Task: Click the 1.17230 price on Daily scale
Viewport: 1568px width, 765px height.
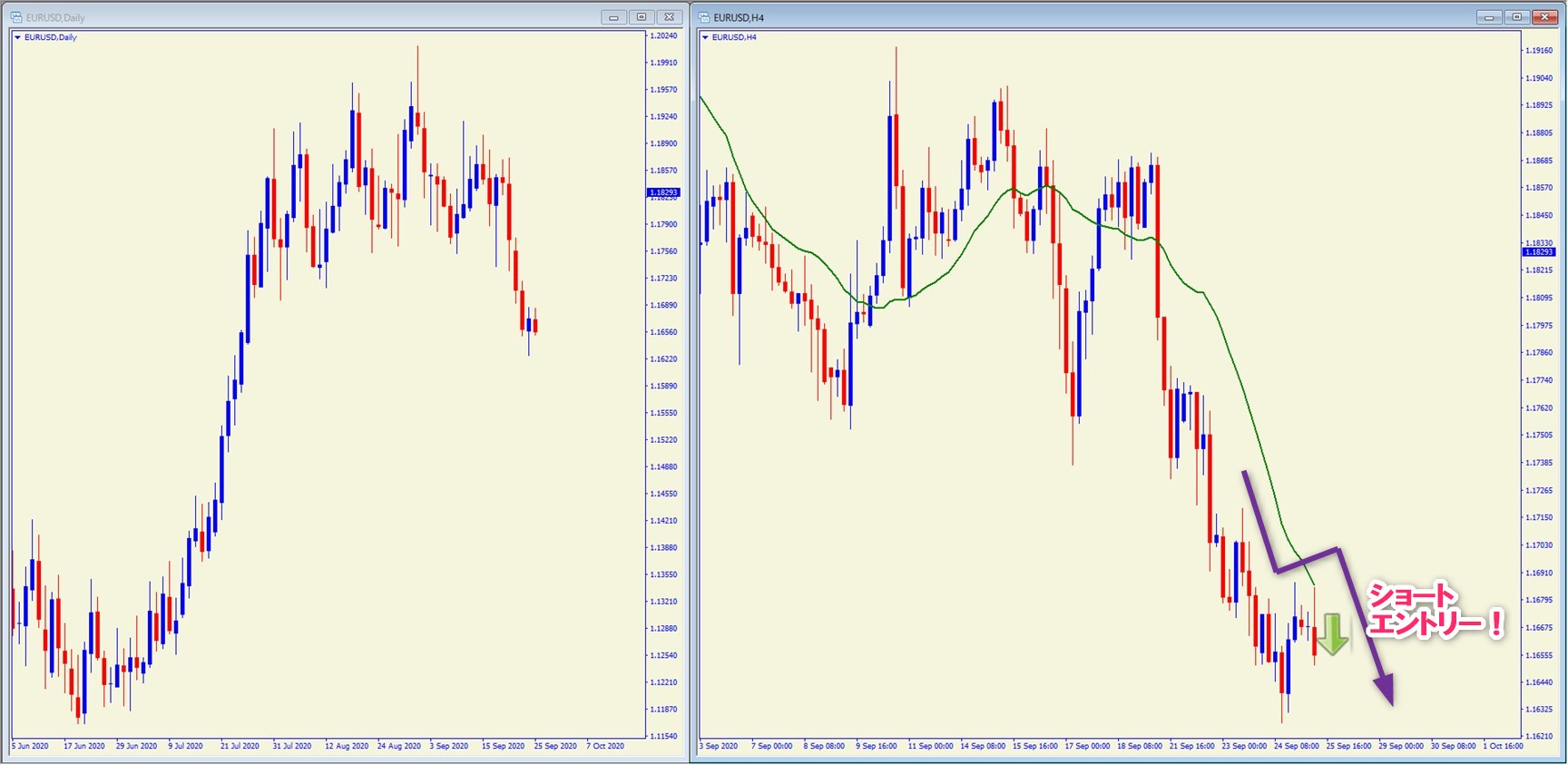Action: coord(664,279)
